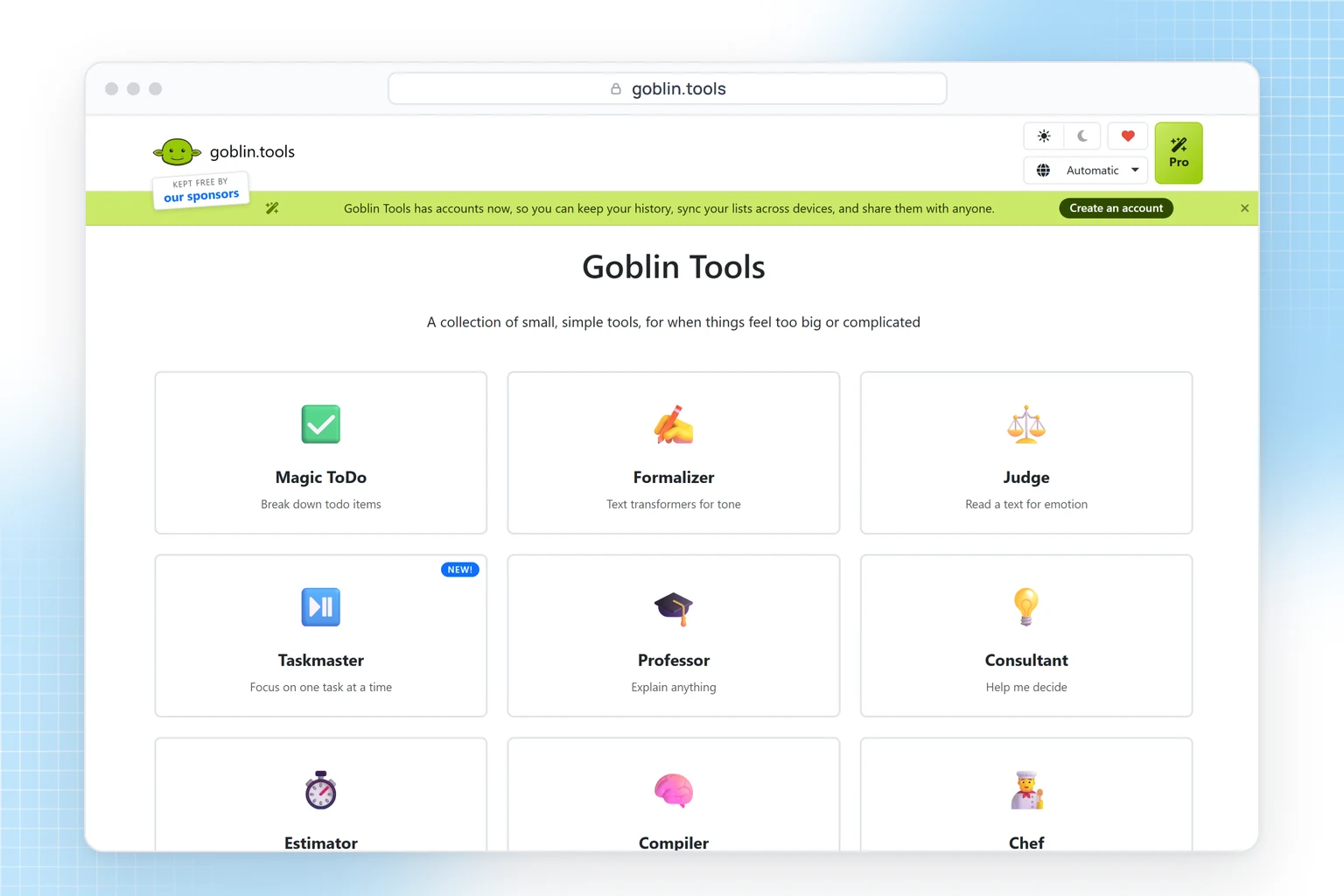The width and height of the screenshot is (1344, 896).
Task: Click the Professor graduation cap icon
Action: pos(674,607)
